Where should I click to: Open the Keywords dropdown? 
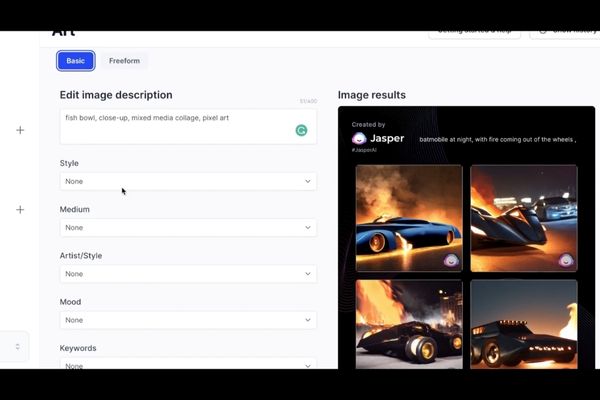(188, 363)
